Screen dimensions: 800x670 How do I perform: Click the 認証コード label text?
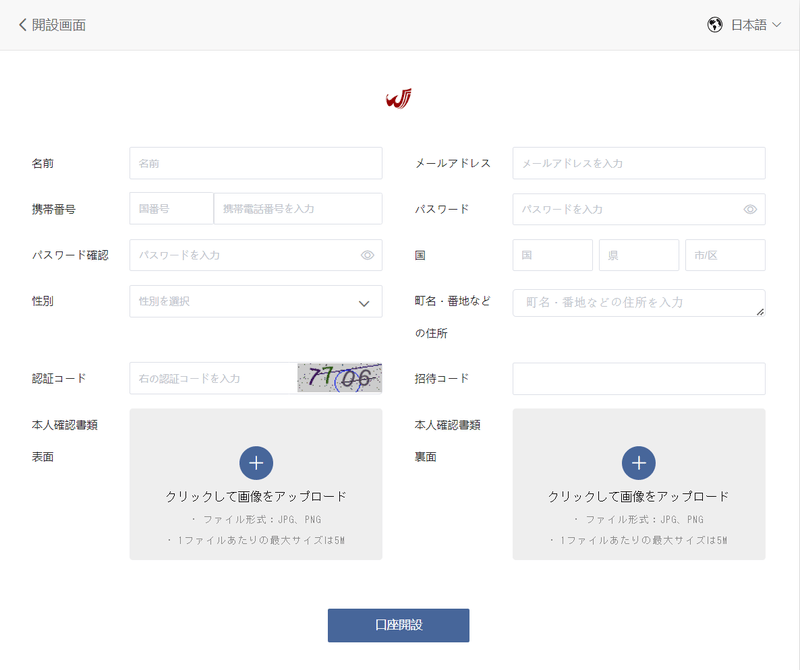click(59, 379)
